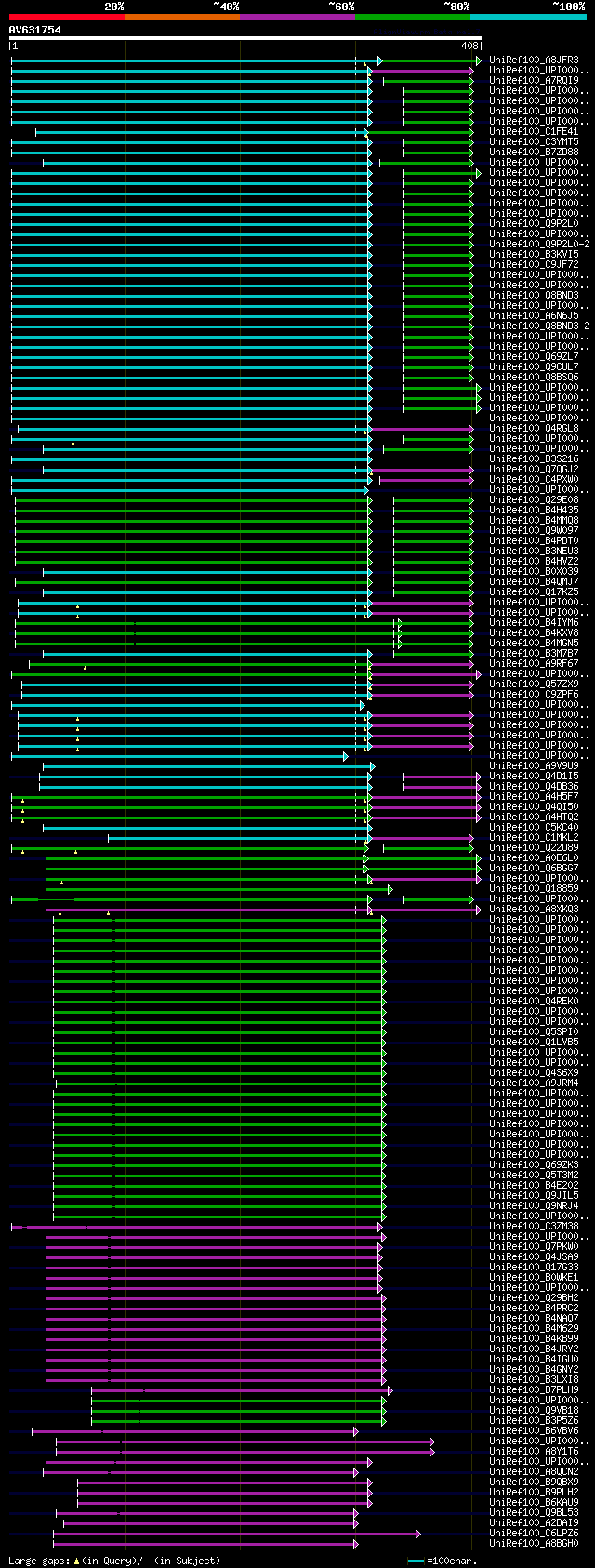
Task: Select the UniRef100_A8Y1T6 label
Action: (x=534, y=1452)
